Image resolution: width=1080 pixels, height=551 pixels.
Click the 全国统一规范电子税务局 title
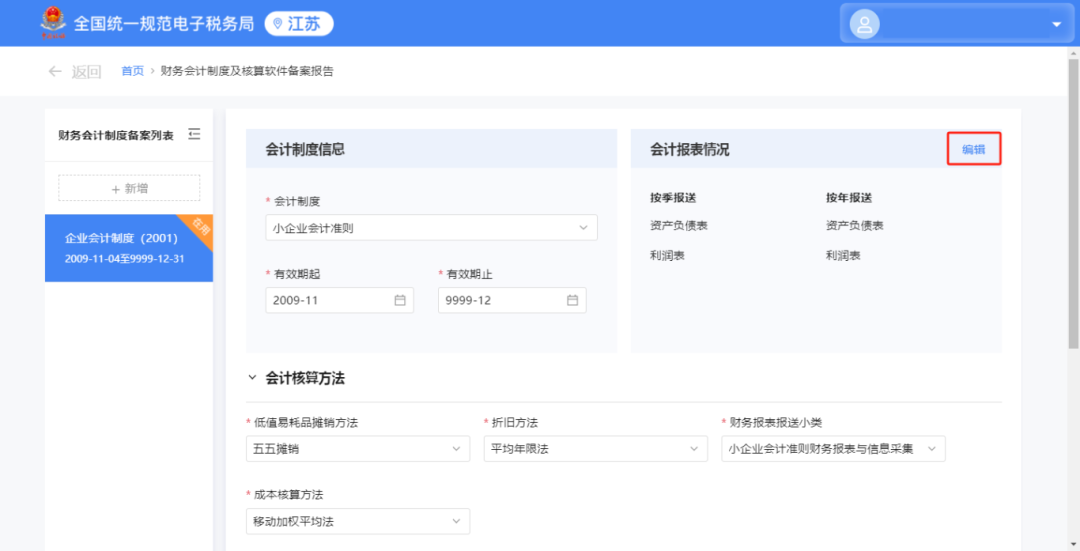(164, 23)
